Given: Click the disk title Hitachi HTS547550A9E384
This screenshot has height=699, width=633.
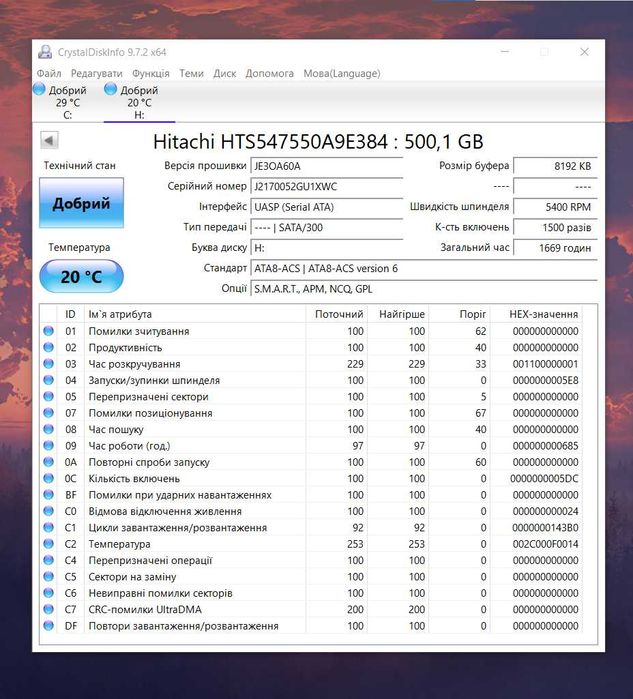Looking at the screenshot, I should point(318,142).
